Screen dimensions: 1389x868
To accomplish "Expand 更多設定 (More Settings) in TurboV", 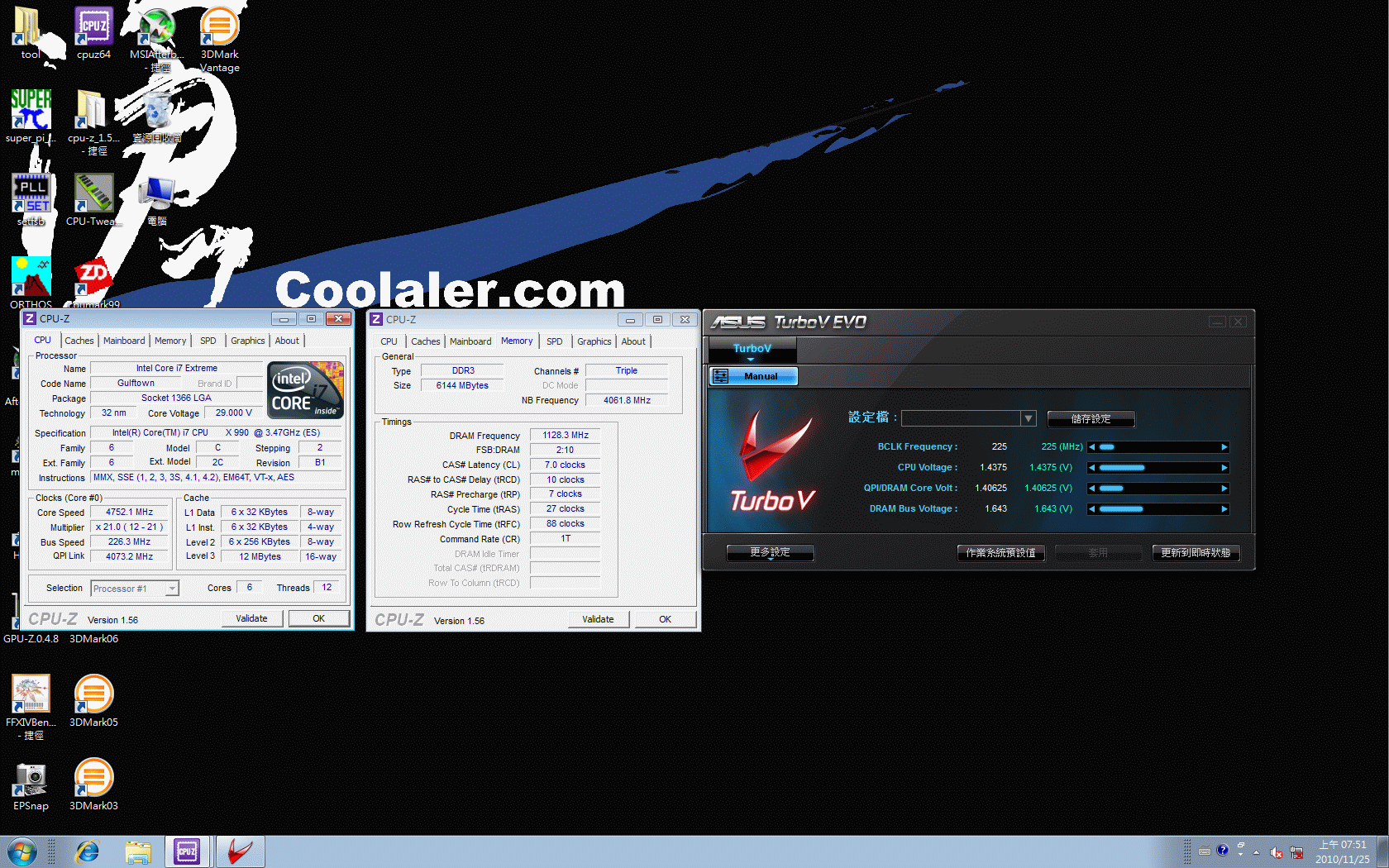I will [770, 552].
